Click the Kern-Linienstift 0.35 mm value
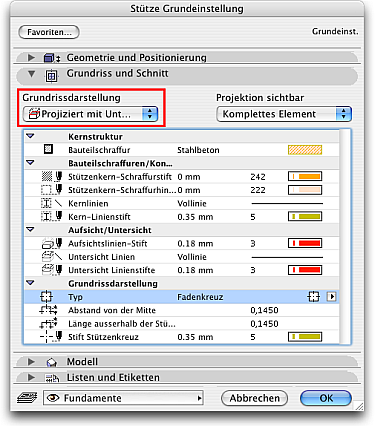 click(x=195, y=217)
